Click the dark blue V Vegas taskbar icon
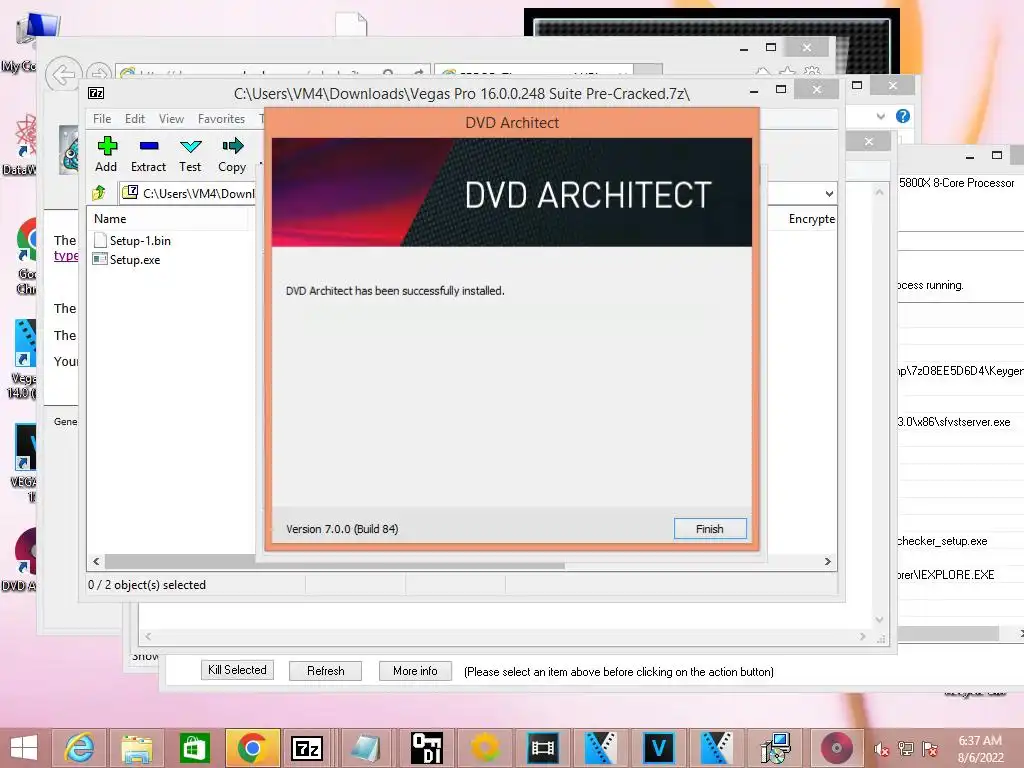 pyautogui.click(x=658, y=748)
